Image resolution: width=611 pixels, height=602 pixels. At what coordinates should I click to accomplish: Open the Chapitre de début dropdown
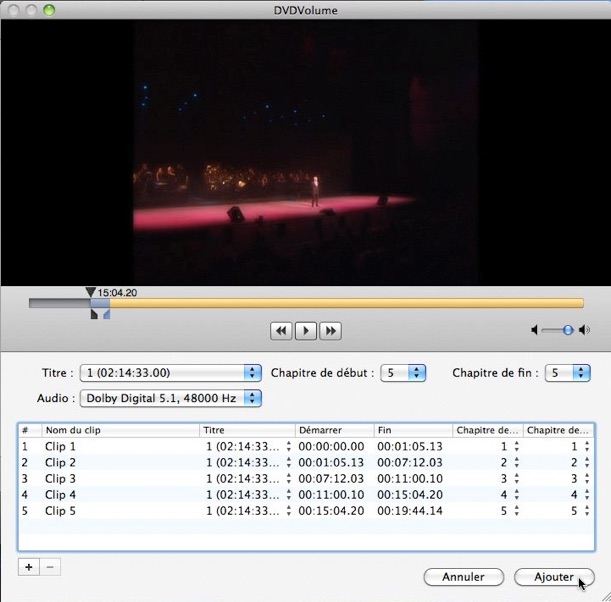pos(403,373)
